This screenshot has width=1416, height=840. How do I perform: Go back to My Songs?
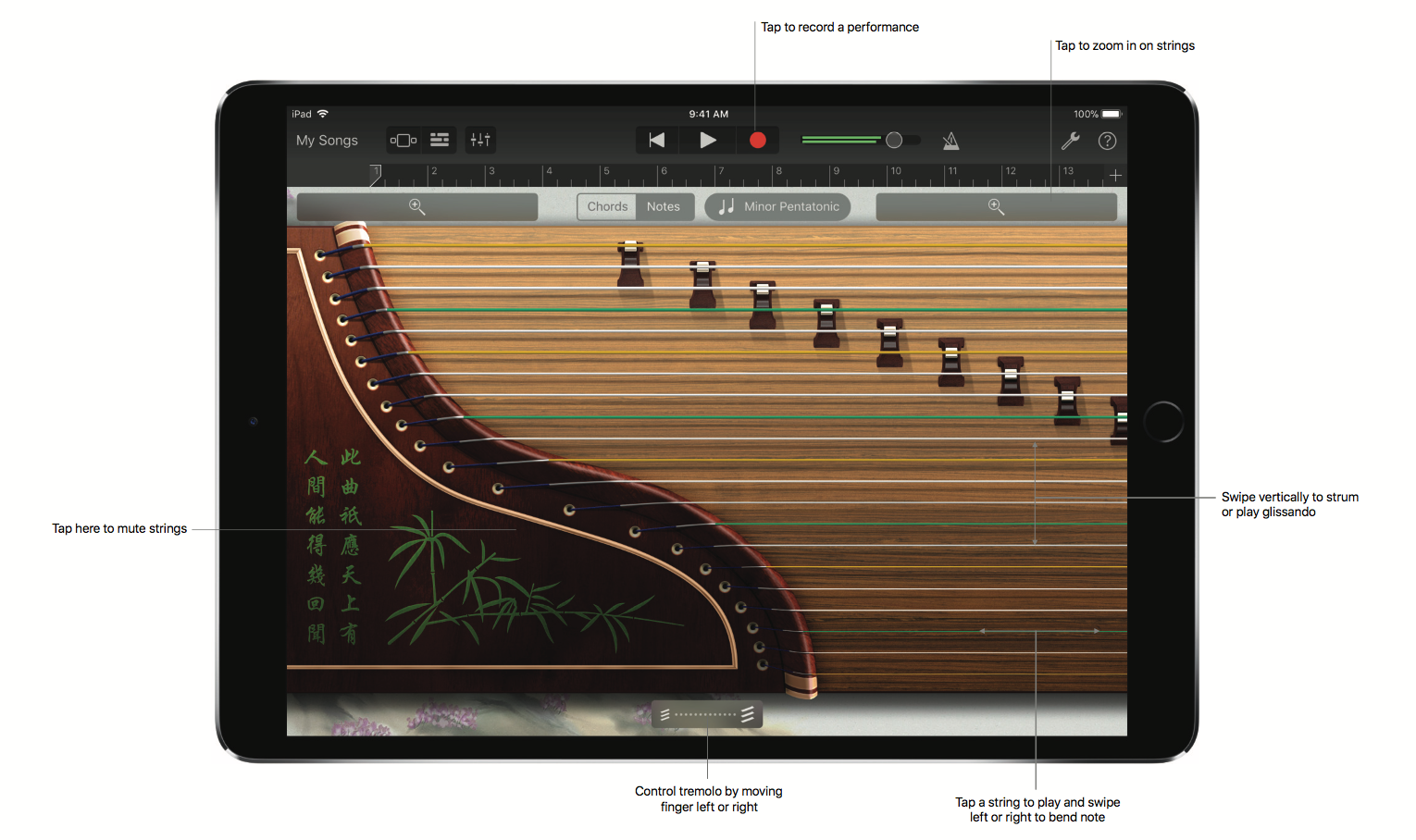[326, 140]
